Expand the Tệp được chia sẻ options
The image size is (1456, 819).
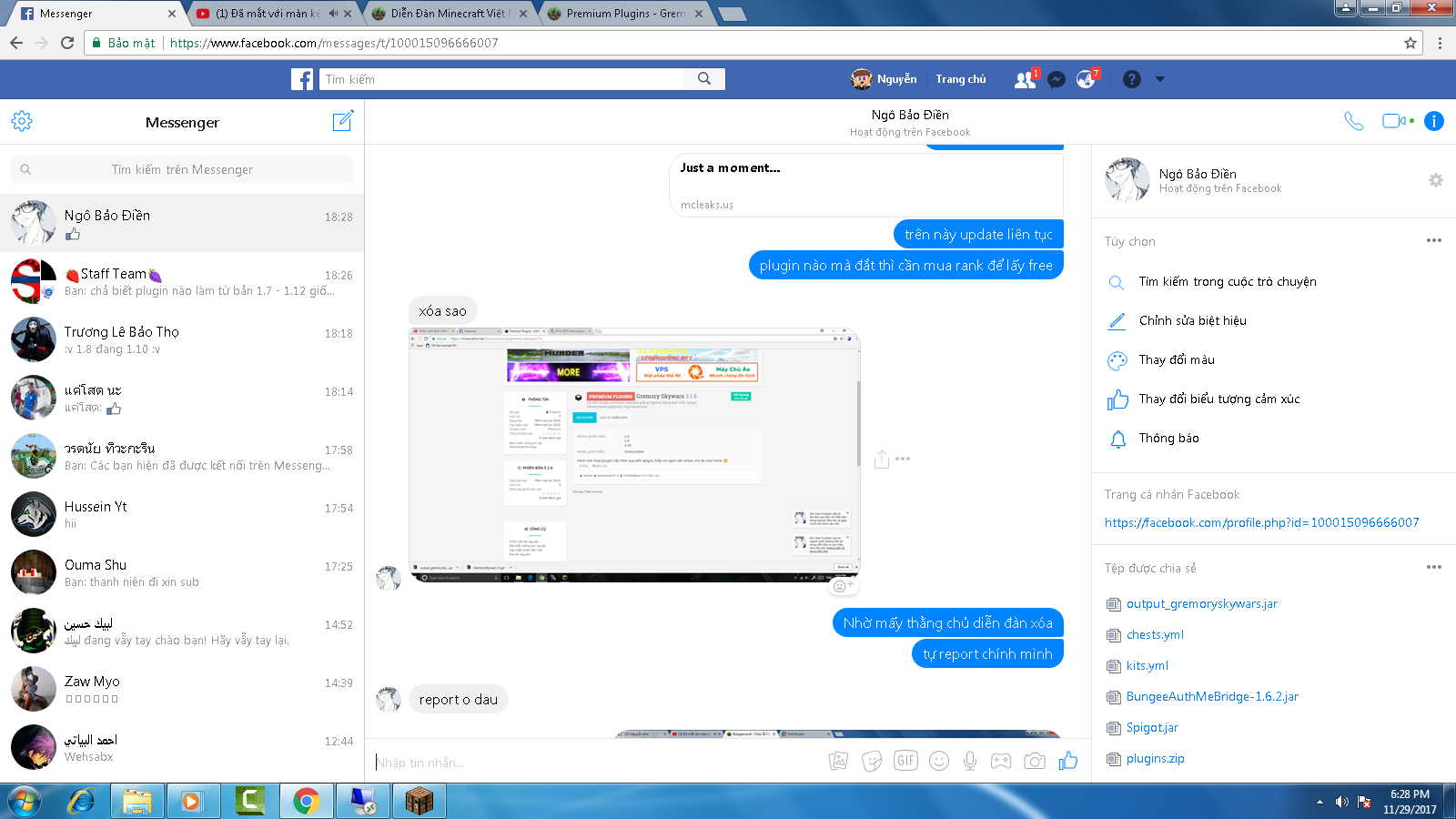point(1434,568)
